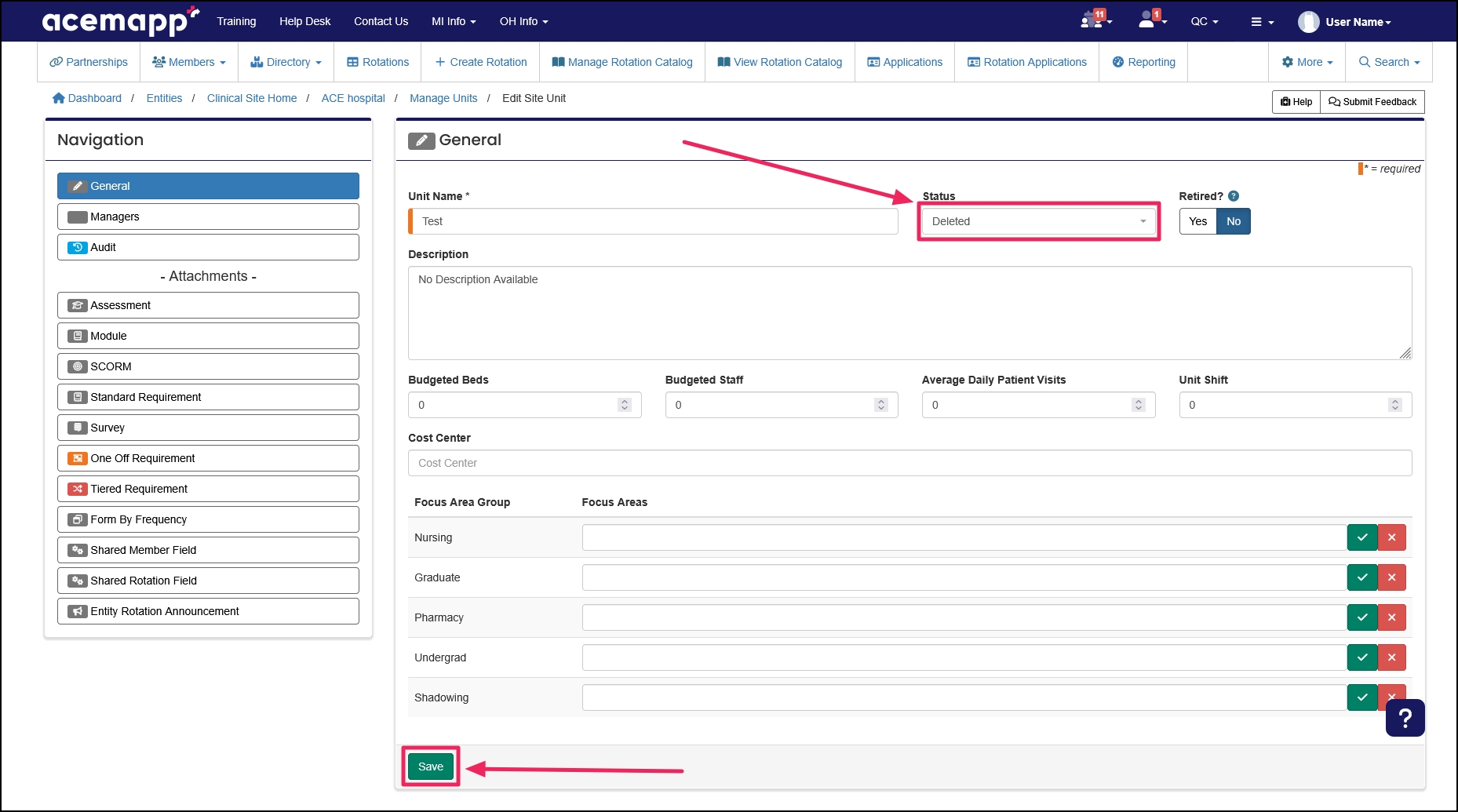The width and height of the screenshot is (1458, 812).
Task: Remove the Pharmacy focus area with red X
Action: (x=1392, y=617)
